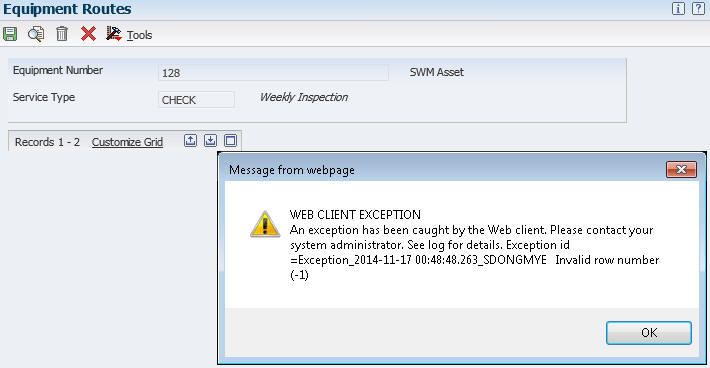Screen dimensions: 710x368
Task: Open the help question mark icon
Action: tap(698, 9)
